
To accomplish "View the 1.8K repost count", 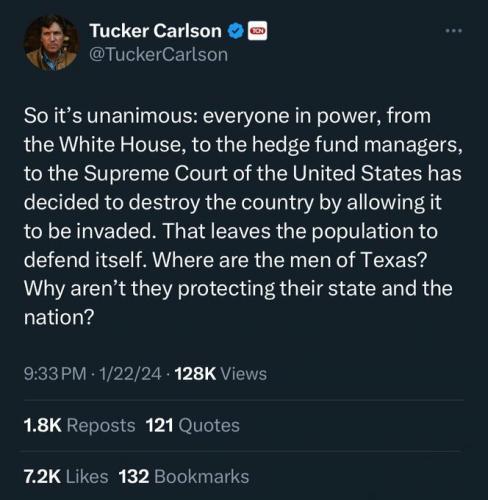I will (43, 425).
